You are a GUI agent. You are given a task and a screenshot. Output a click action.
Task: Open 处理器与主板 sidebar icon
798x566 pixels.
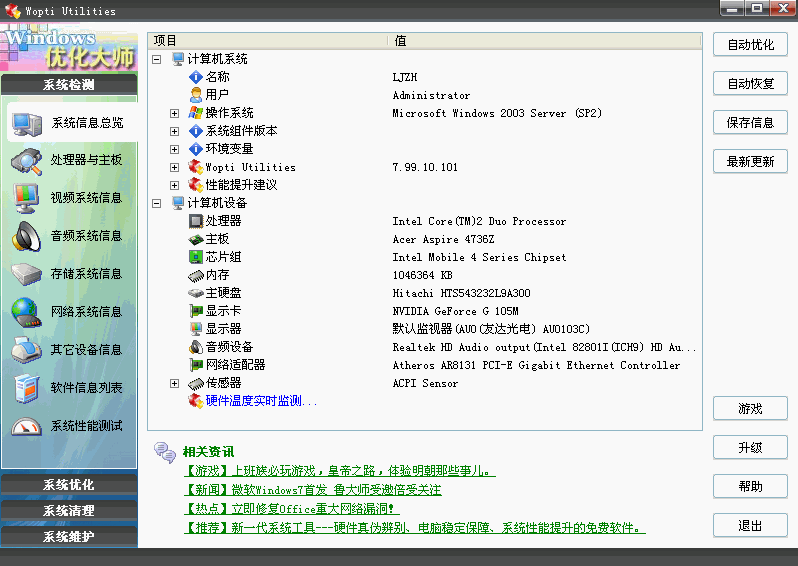(x=26, y=160)
